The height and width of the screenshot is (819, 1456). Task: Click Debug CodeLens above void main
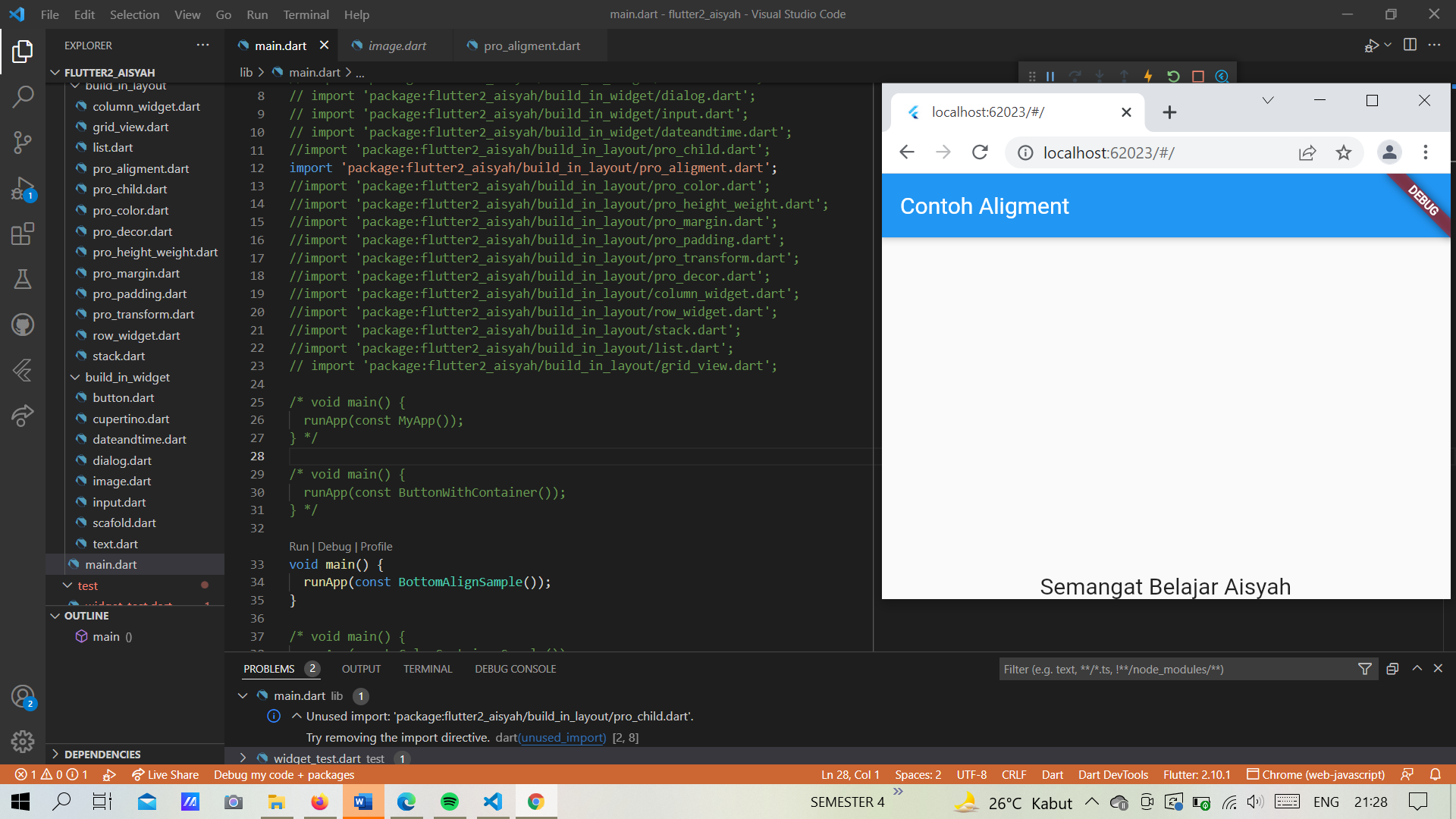point(333,546)
